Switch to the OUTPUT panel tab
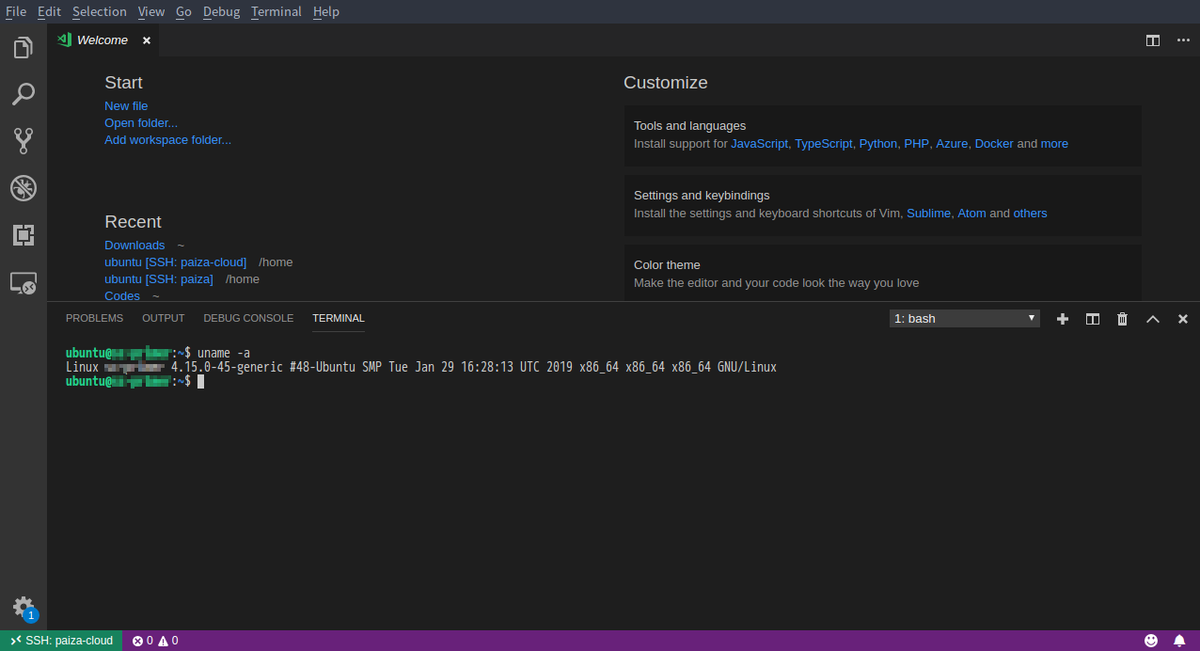1200x651 pixels. [163, 318]
